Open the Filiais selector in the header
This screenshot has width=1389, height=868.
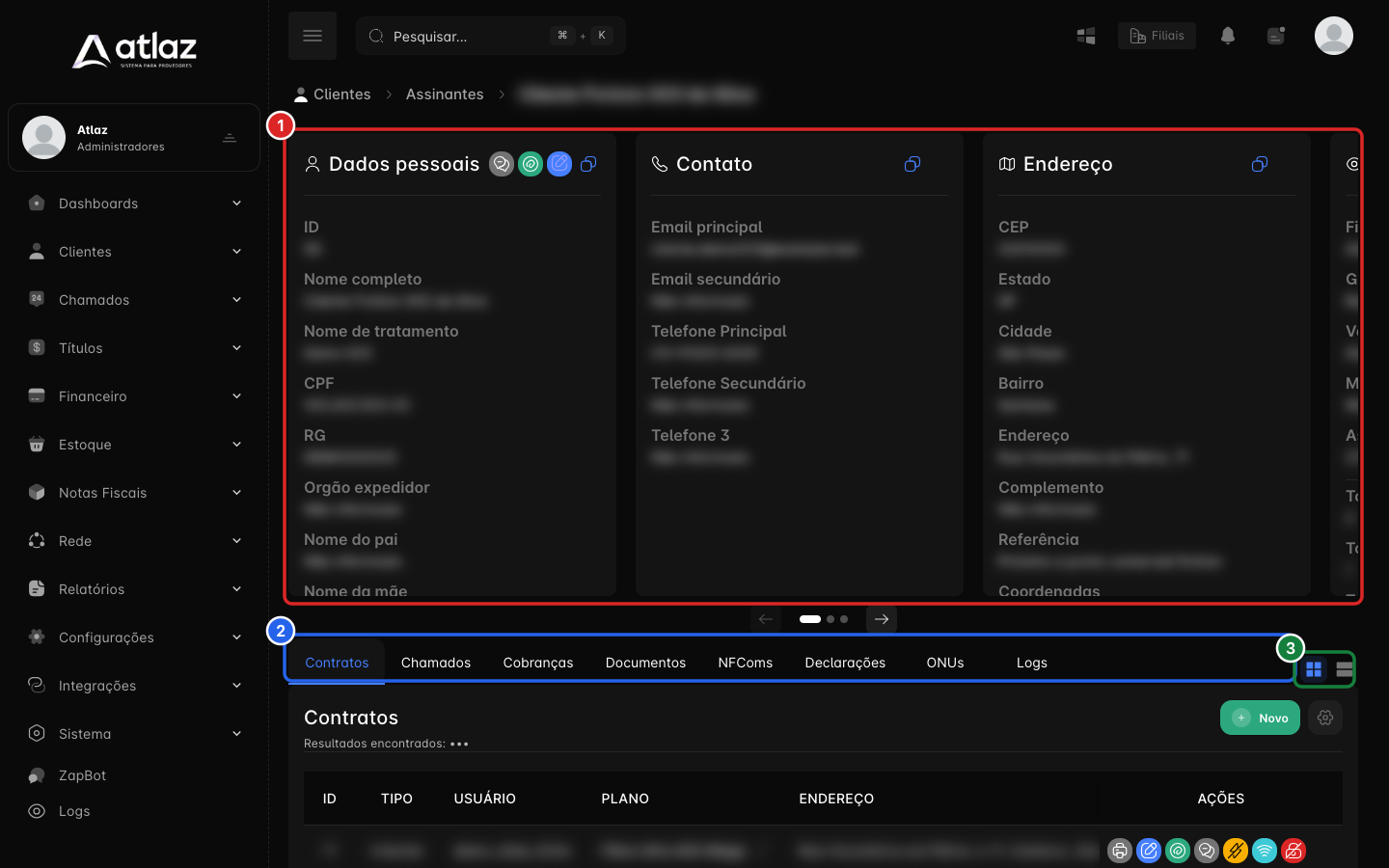click(1157, 36)
